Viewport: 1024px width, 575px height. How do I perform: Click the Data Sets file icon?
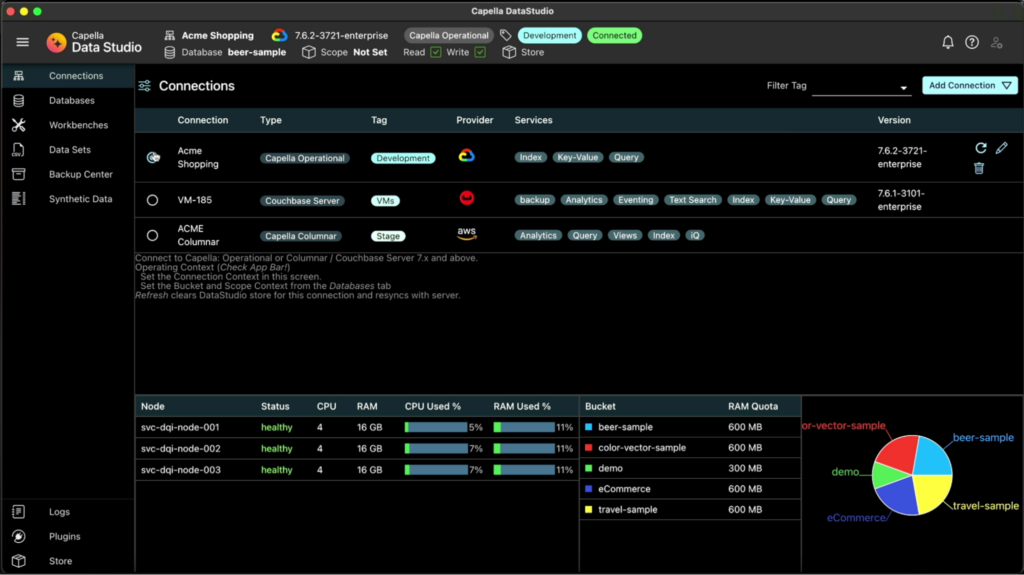point(18,150)
